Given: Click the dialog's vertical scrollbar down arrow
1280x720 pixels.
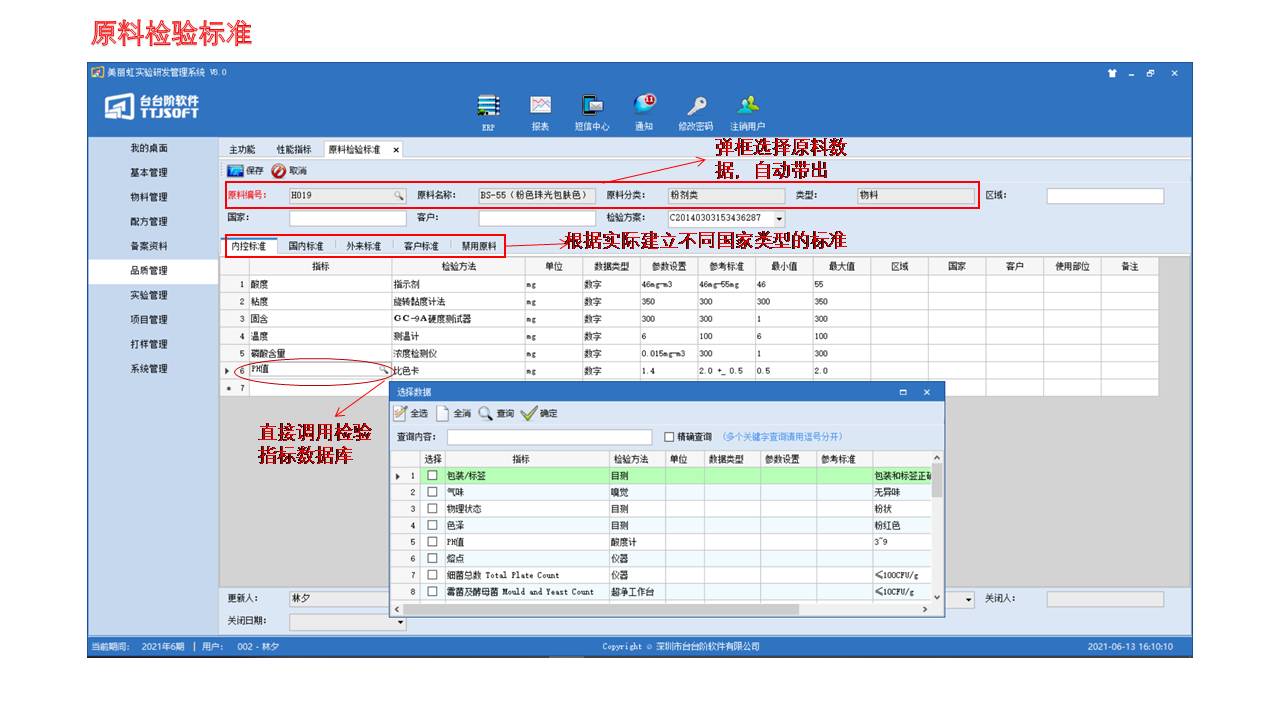Looking at the screenshot, I should pyautogui.click(x=937, y=596).
